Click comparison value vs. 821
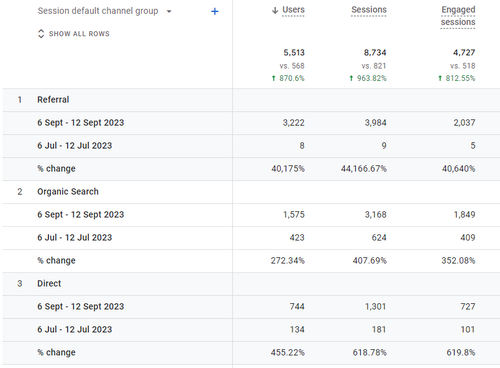This screenshot has height=368, width=500. pos(374,66)
